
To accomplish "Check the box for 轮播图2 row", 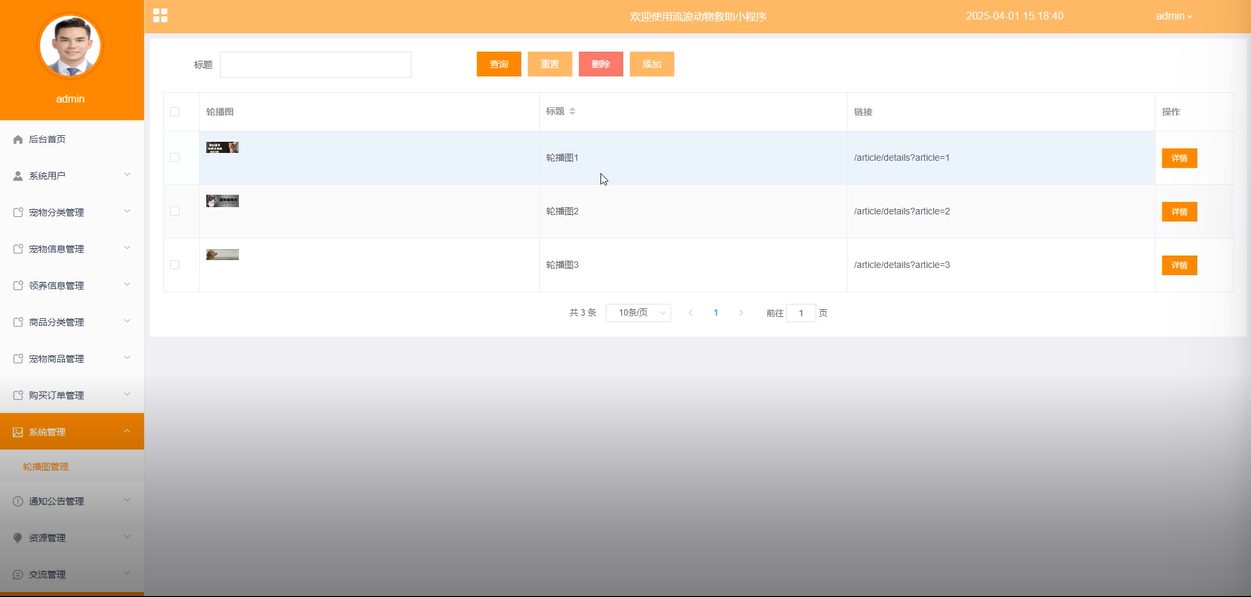I will pos(175,211).
